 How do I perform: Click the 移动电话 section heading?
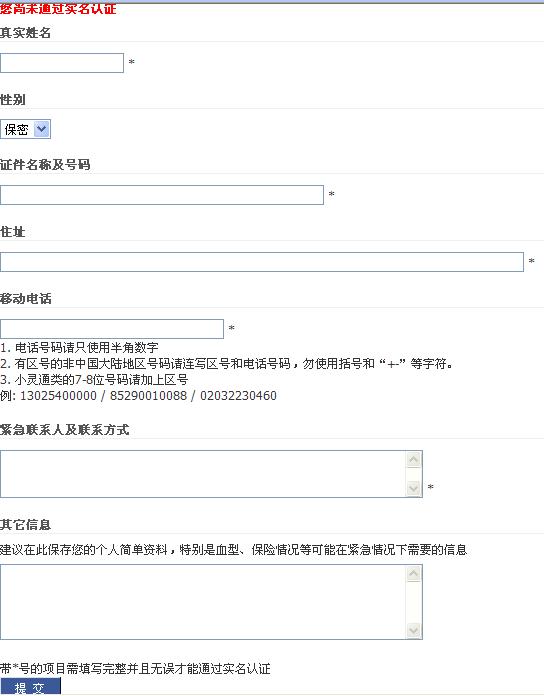[x=26, y=299]
